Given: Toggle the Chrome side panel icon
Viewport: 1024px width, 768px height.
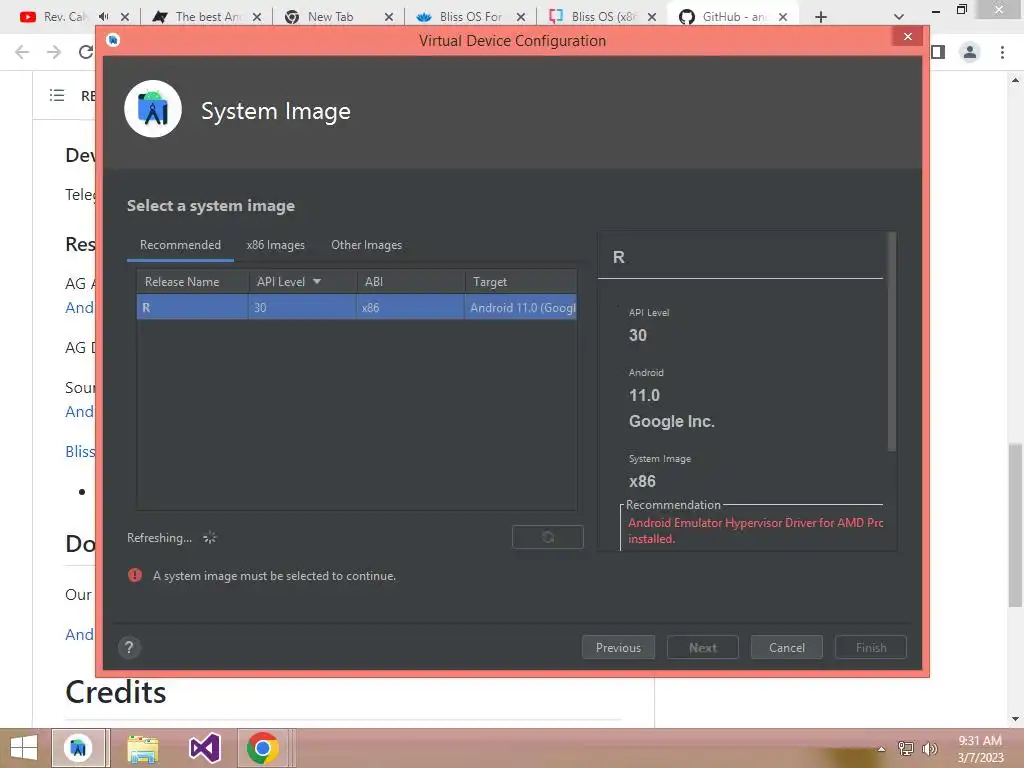Looking at the screenshot, I should 938,52.
